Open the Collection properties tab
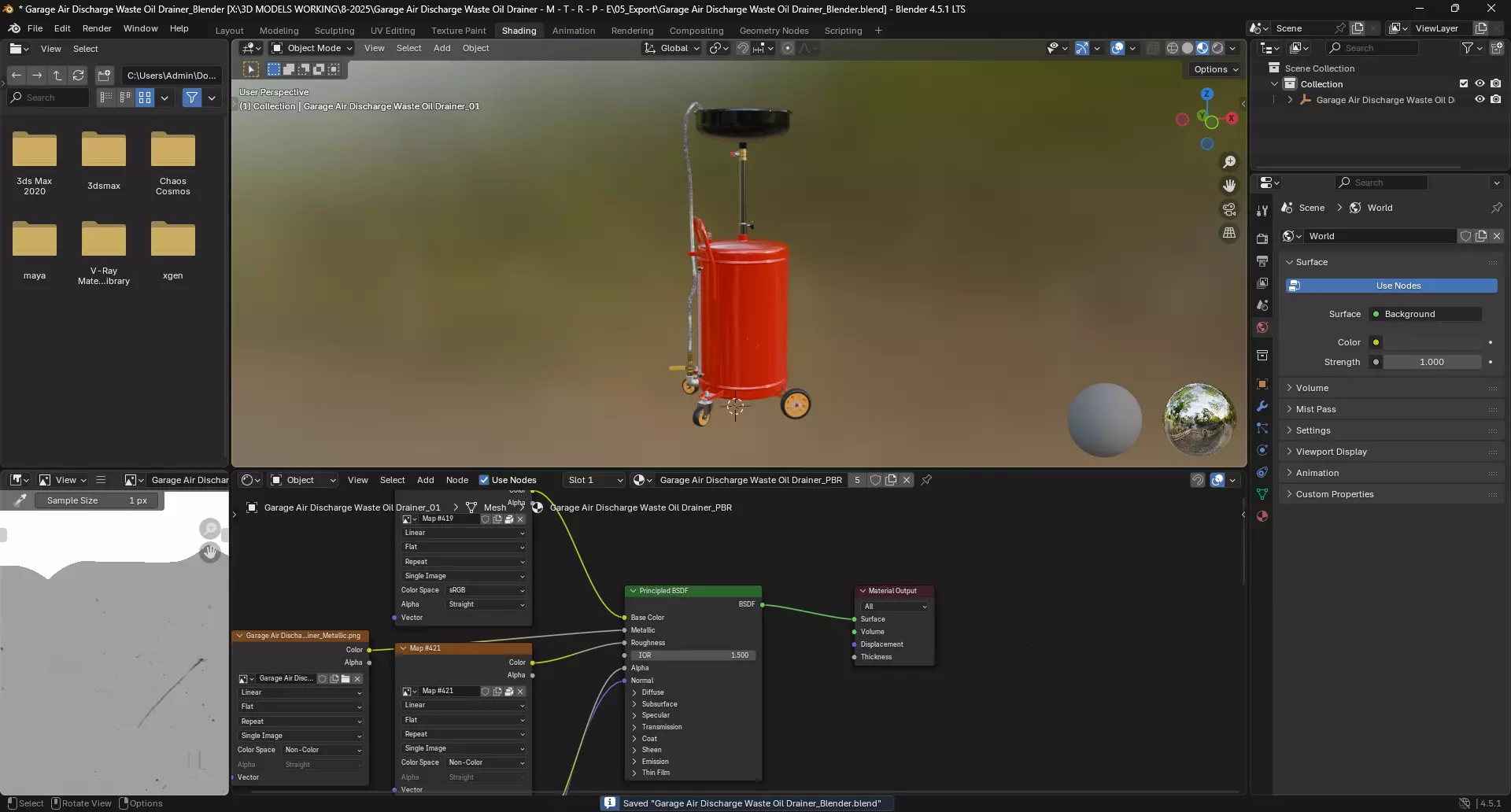 [1262, 356]
